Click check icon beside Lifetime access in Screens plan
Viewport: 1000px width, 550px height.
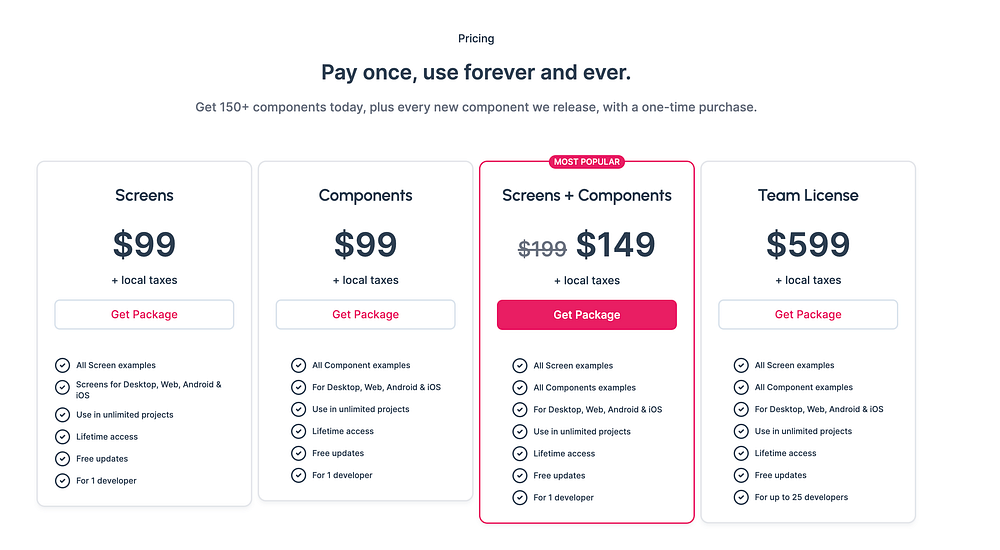pos(63,437)
